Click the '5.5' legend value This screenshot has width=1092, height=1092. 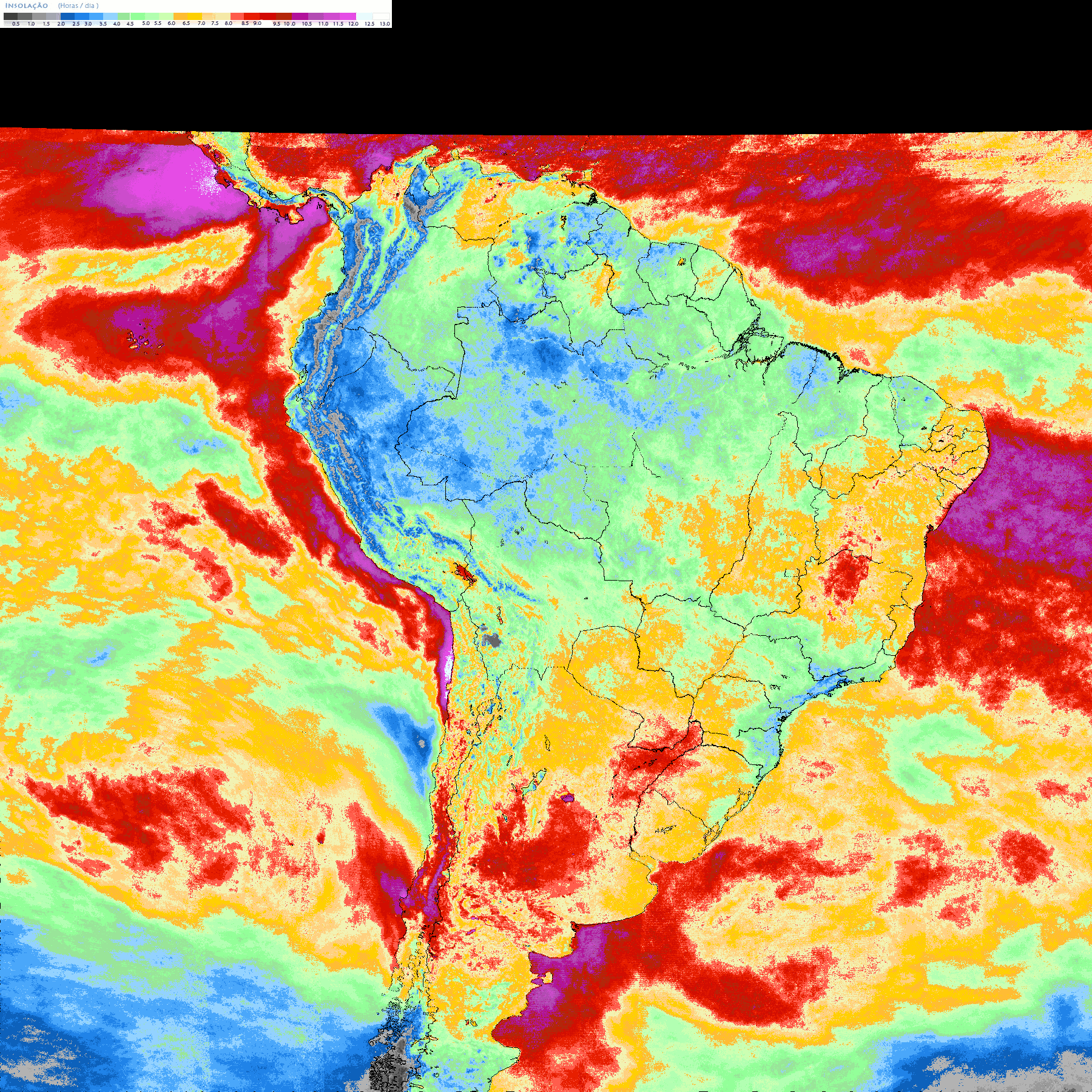click(x=158, y=23)
